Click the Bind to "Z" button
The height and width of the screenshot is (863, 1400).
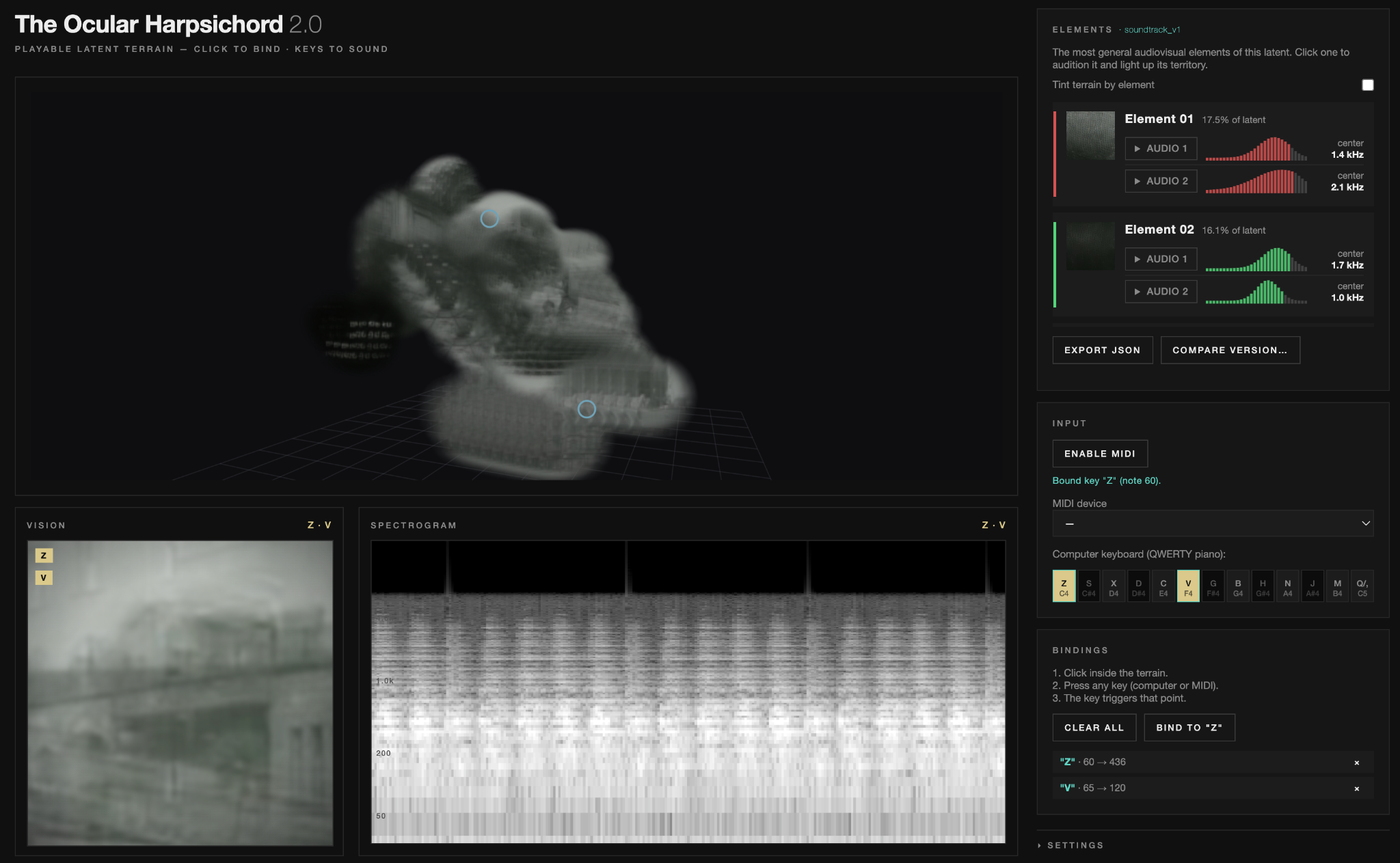click(x=1189, y=728)
